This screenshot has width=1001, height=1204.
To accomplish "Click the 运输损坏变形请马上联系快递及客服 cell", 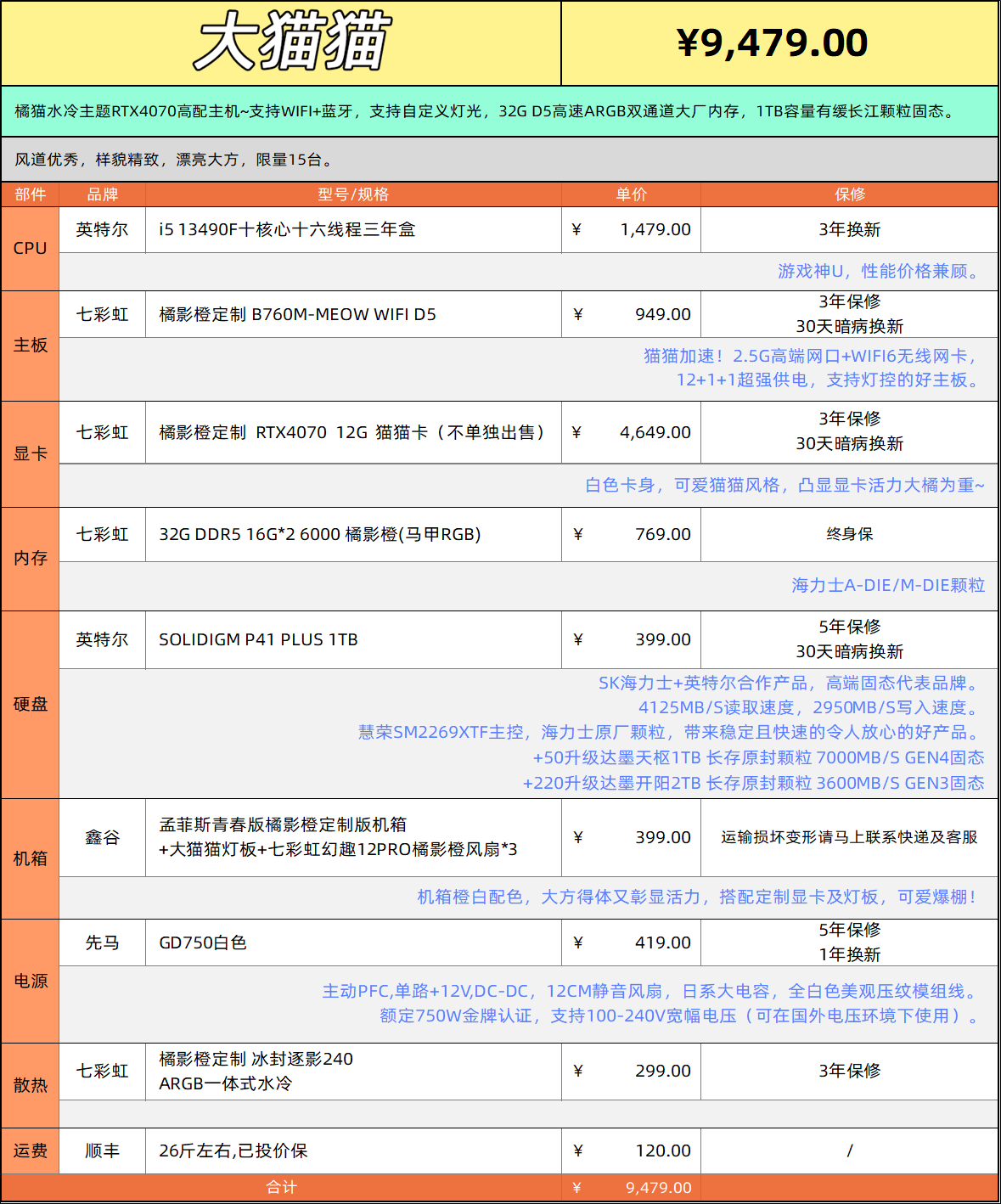I will click(849, 837).
